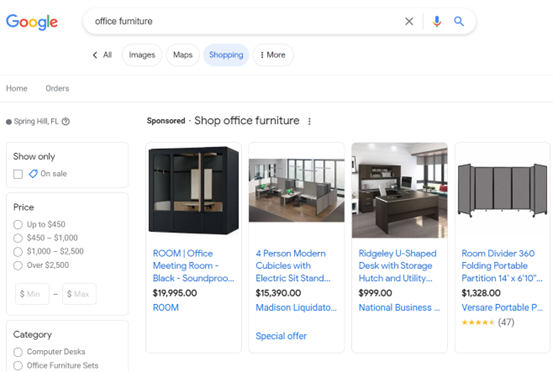
Task: Switch to the Images tab
Action: [142, 55]
